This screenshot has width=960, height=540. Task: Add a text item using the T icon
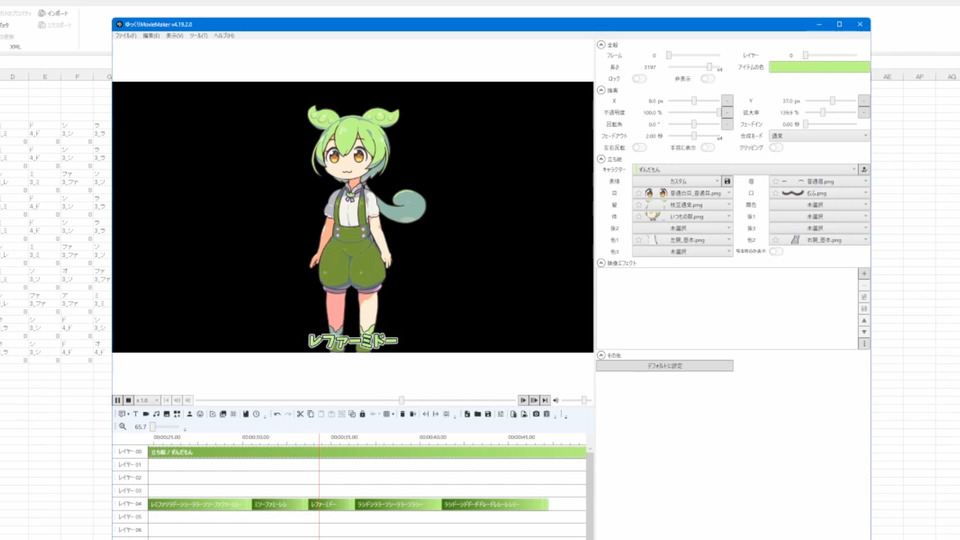click(x=135, y=414)
